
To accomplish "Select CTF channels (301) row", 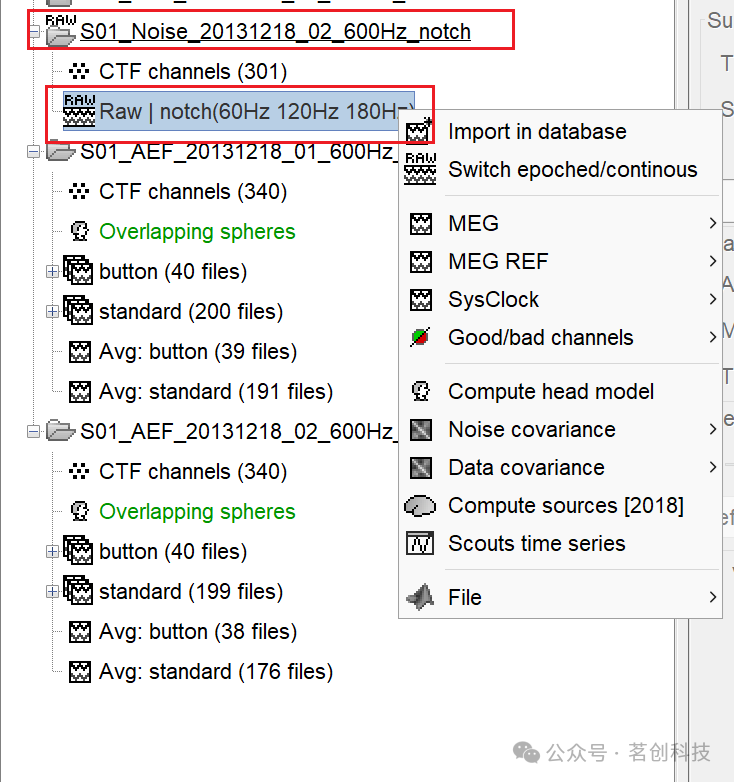I will pos(193,71).
